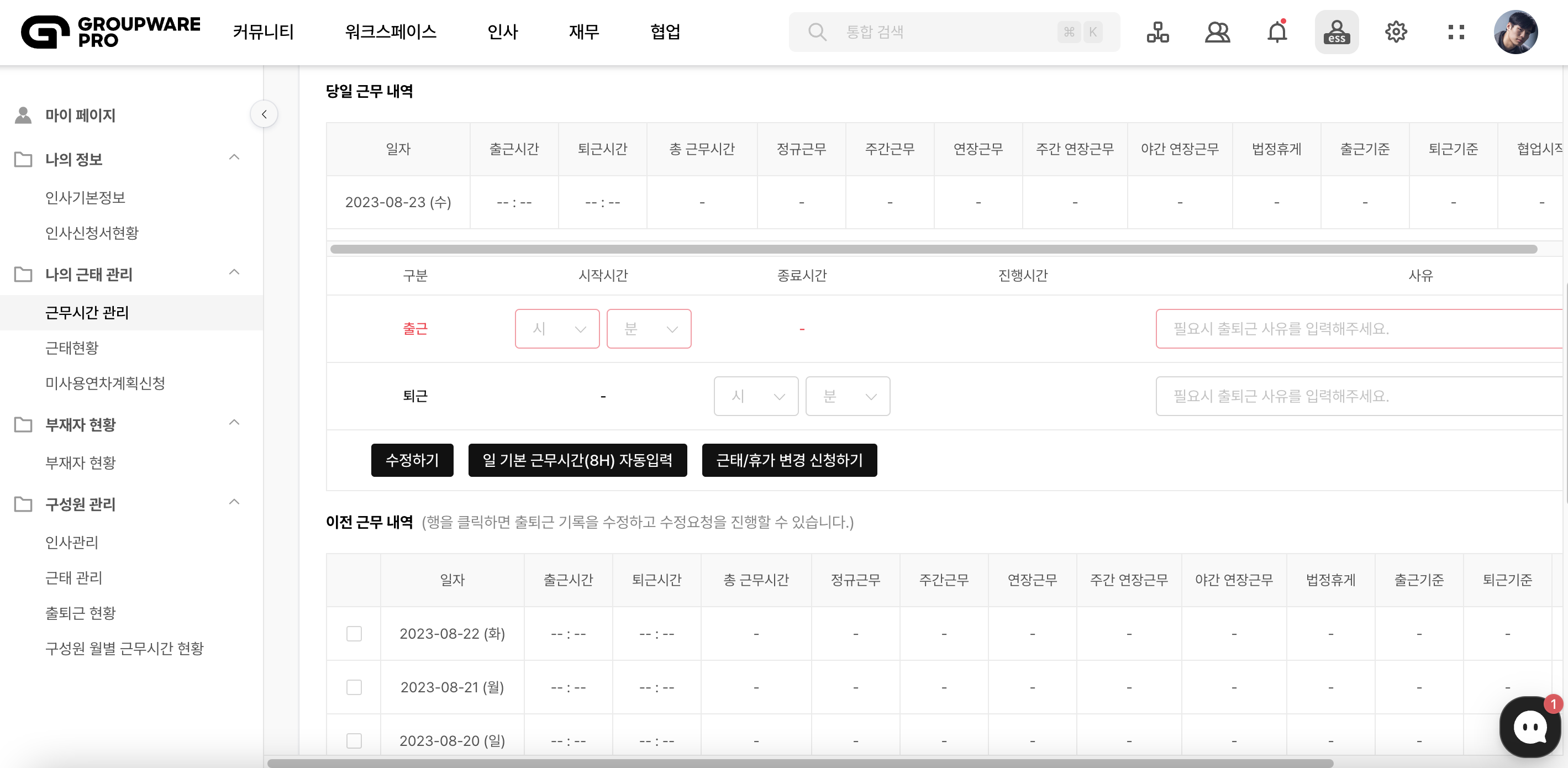Open the 출근 hour (시) dropdown
The width and height of the screenshot is (1568, 768).
(557, 329)
